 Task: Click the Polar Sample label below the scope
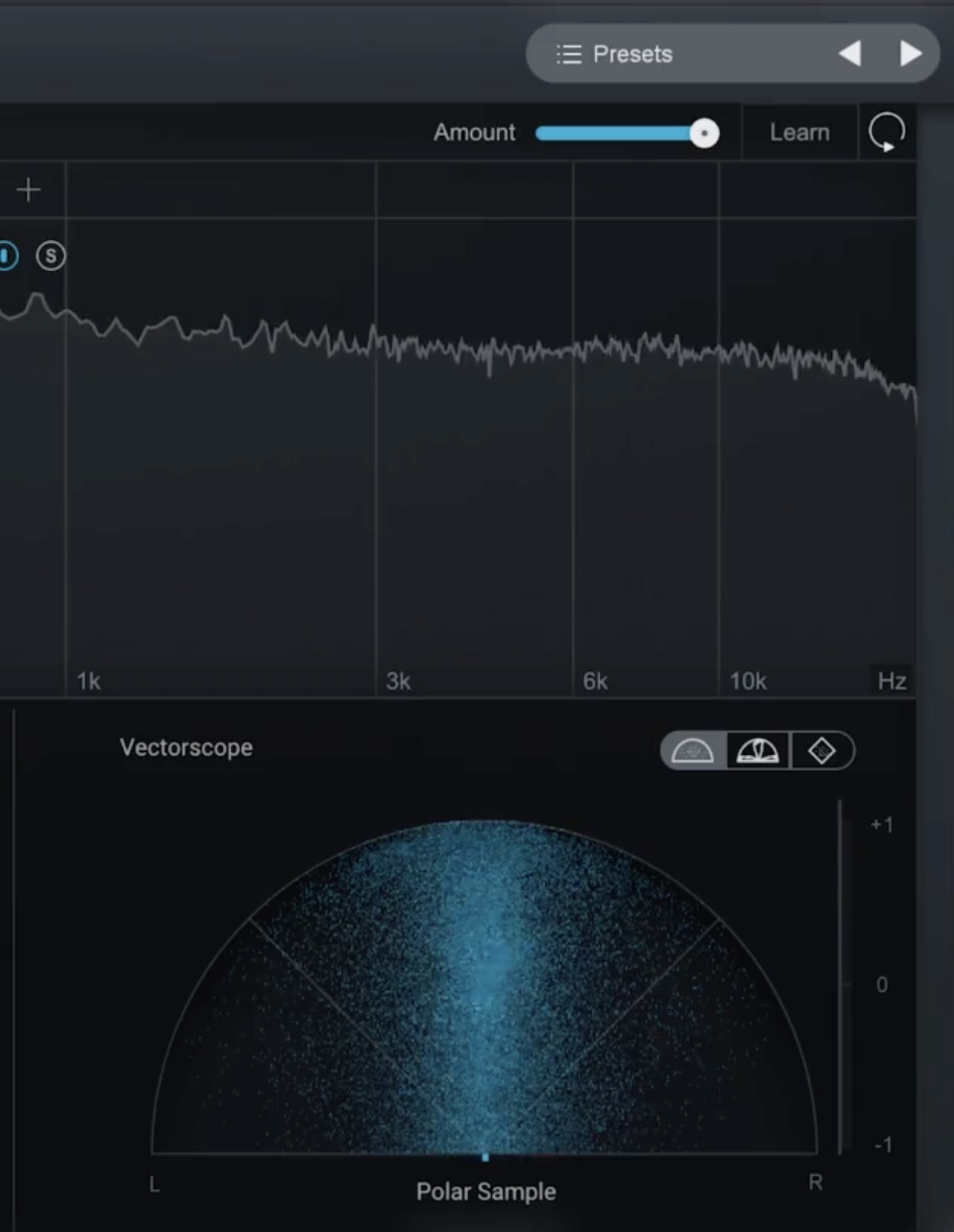pos(485,1191)
